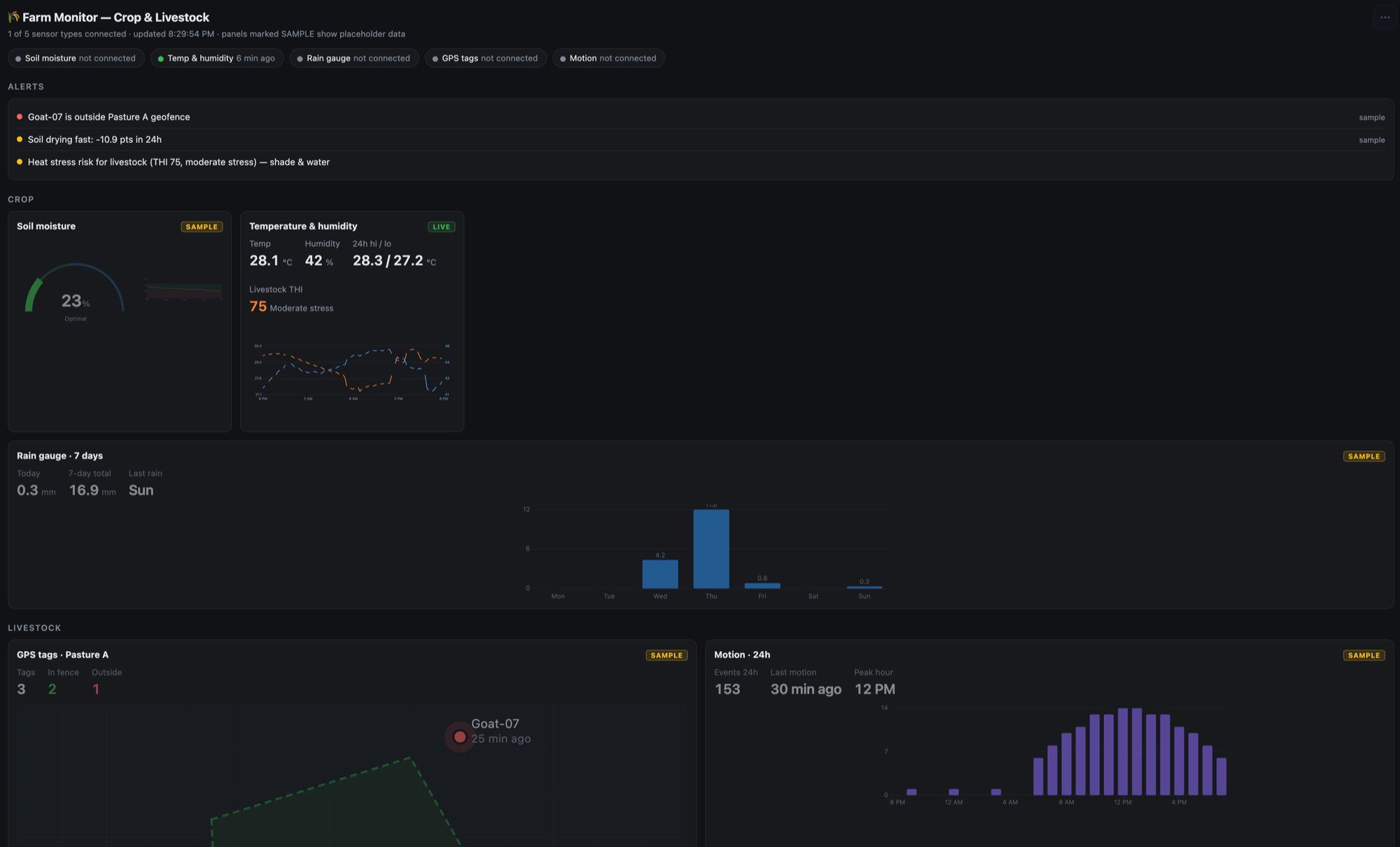Click the Thursday rain bar

click(x=711, y=549)
